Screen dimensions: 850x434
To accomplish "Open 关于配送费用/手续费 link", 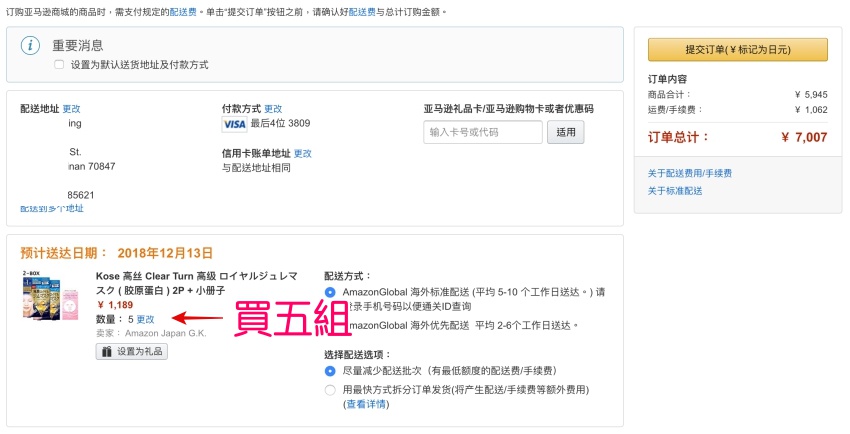I will point(689,174).
